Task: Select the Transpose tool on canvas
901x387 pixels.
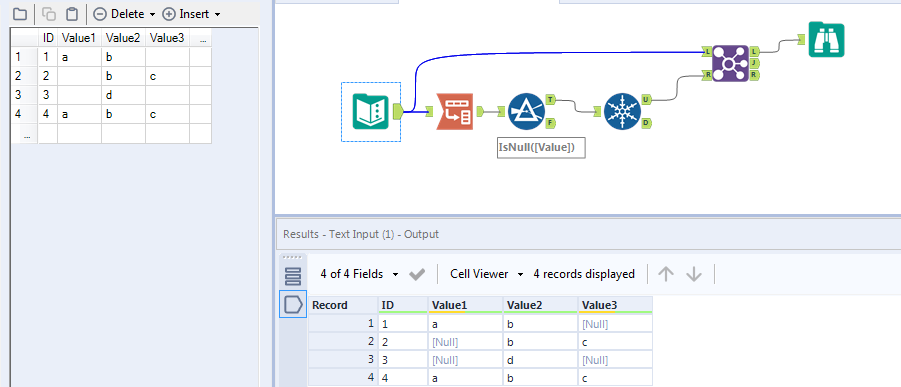Action: [455, 112]
